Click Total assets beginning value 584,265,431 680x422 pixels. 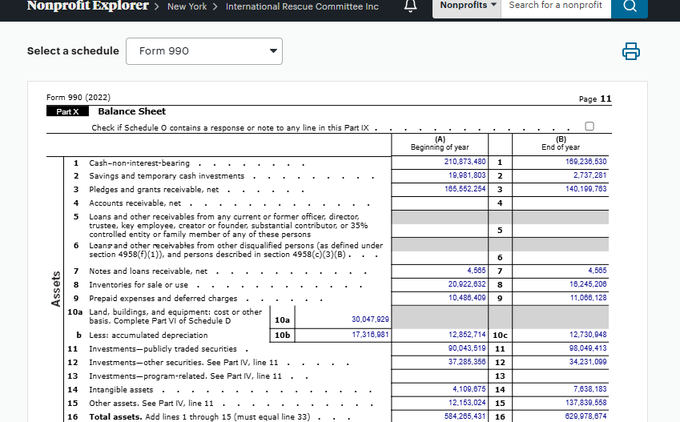[x=465, y=416]
